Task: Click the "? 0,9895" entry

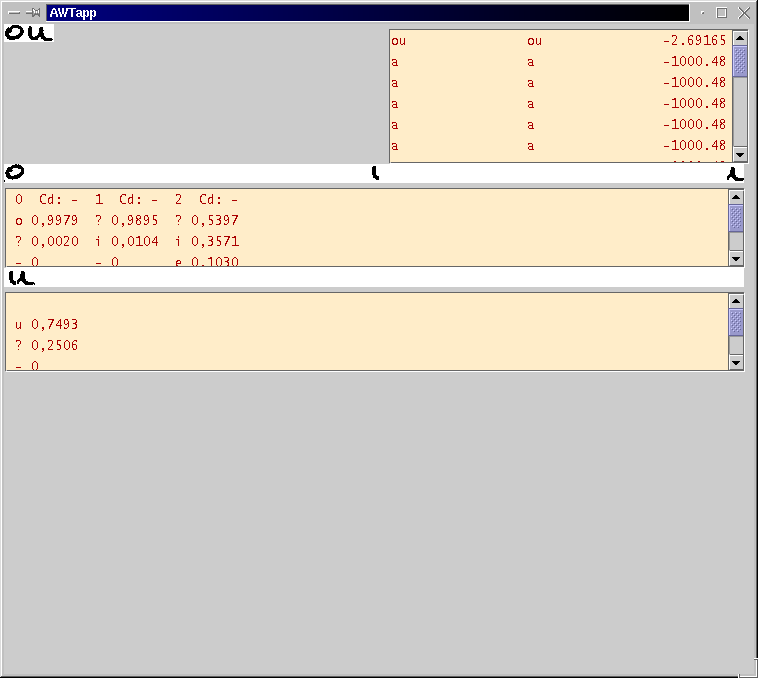Action: 126,220
